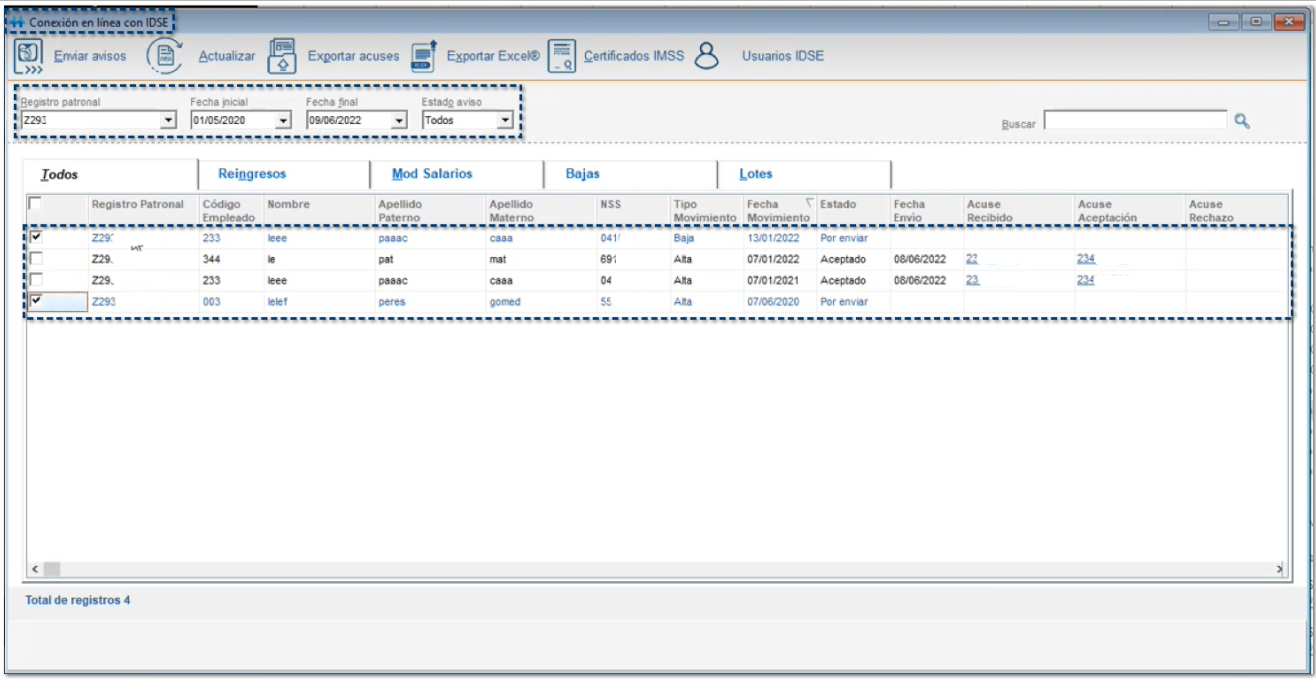Open the Certificados IMSS icon

(562, 57)
